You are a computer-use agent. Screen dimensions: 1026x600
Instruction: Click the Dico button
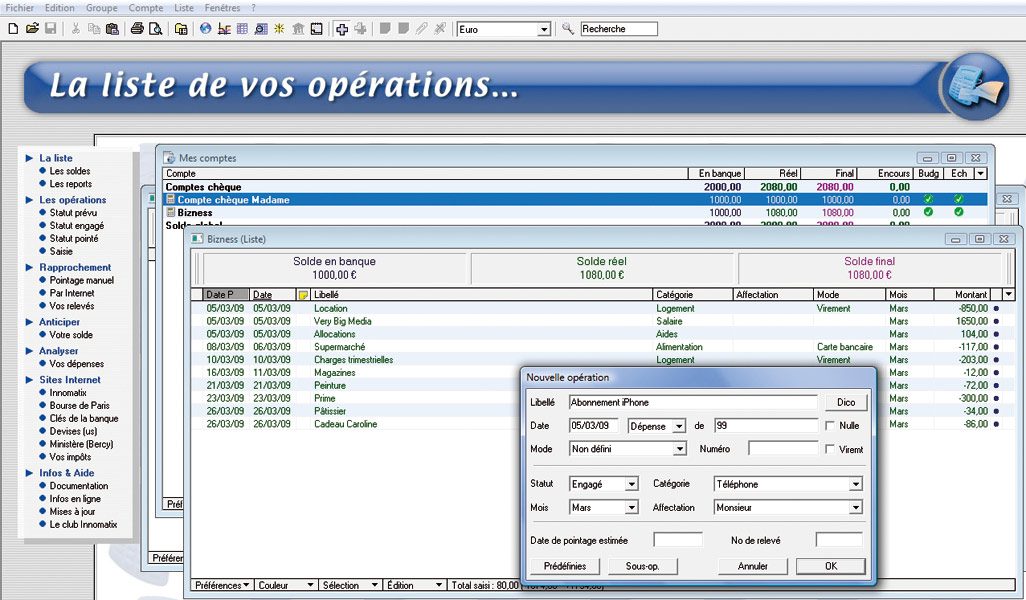(846, 402)
